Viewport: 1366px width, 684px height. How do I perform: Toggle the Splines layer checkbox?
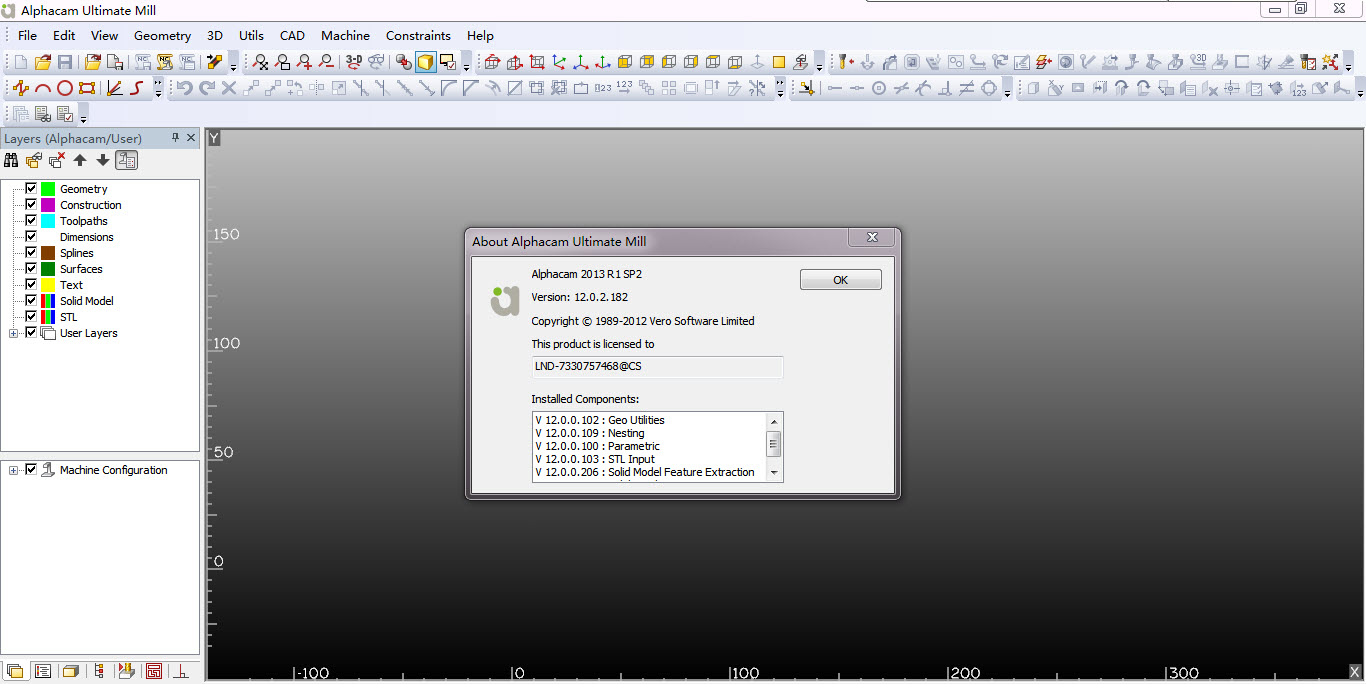tap(31, 252)
